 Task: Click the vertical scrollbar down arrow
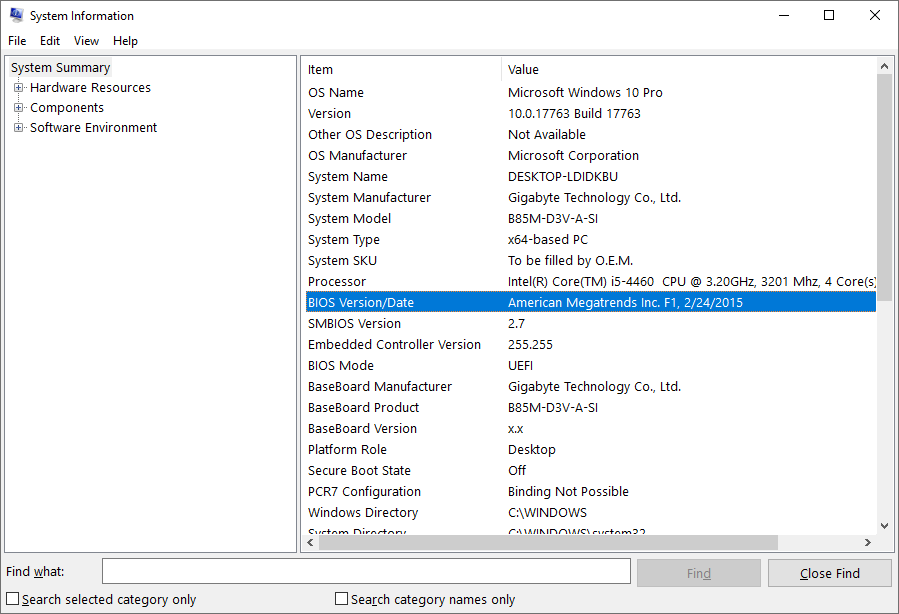[884, 526]
